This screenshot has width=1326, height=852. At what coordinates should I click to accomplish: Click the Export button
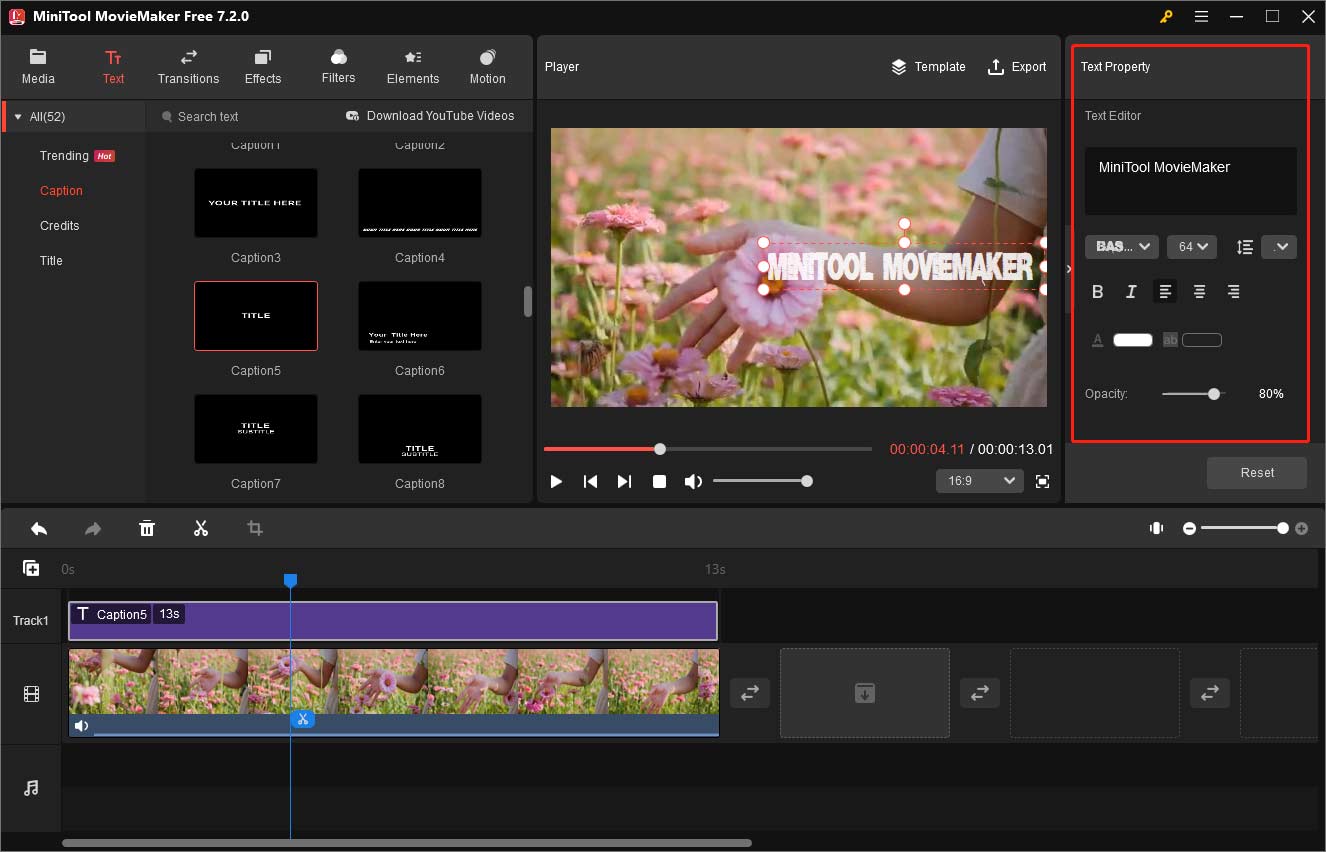point(1017,67)
